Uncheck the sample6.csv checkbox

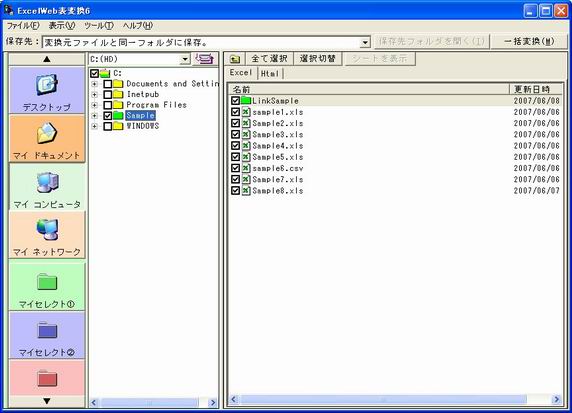point(235,168)
